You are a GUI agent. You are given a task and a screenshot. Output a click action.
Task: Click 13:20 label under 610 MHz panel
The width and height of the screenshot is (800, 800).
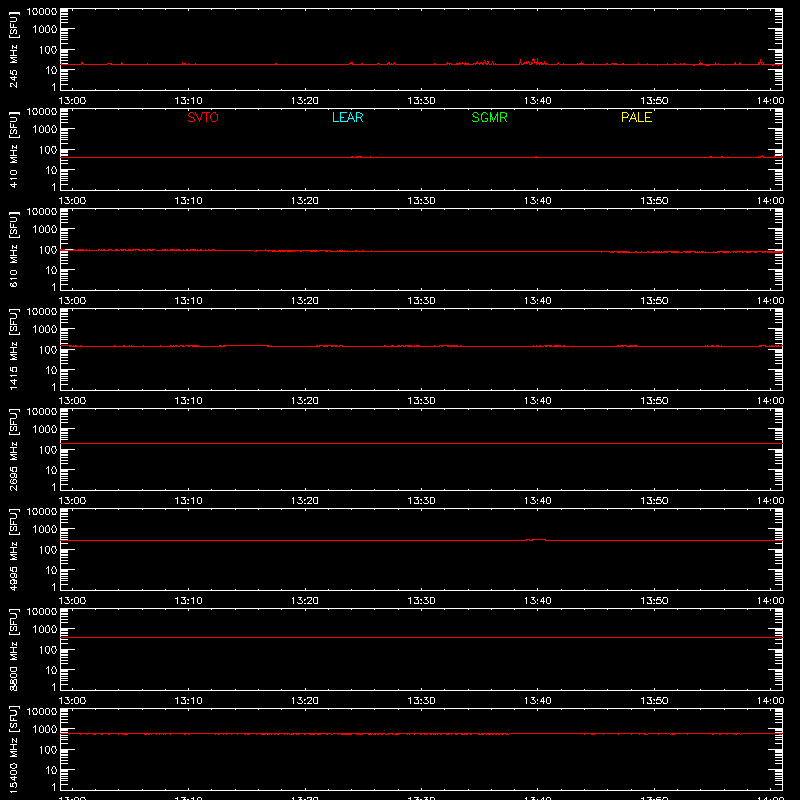(305, 301)
